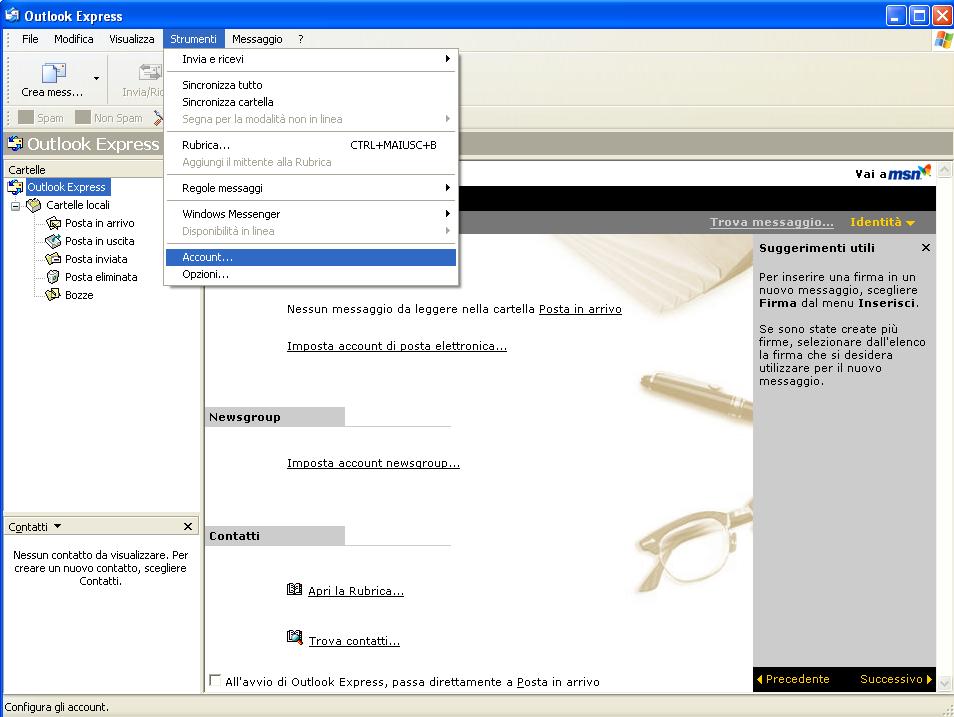Select Posta eliminata in folder tree
The width and height of the screenshot is (954, 717).
pos(101,277)
